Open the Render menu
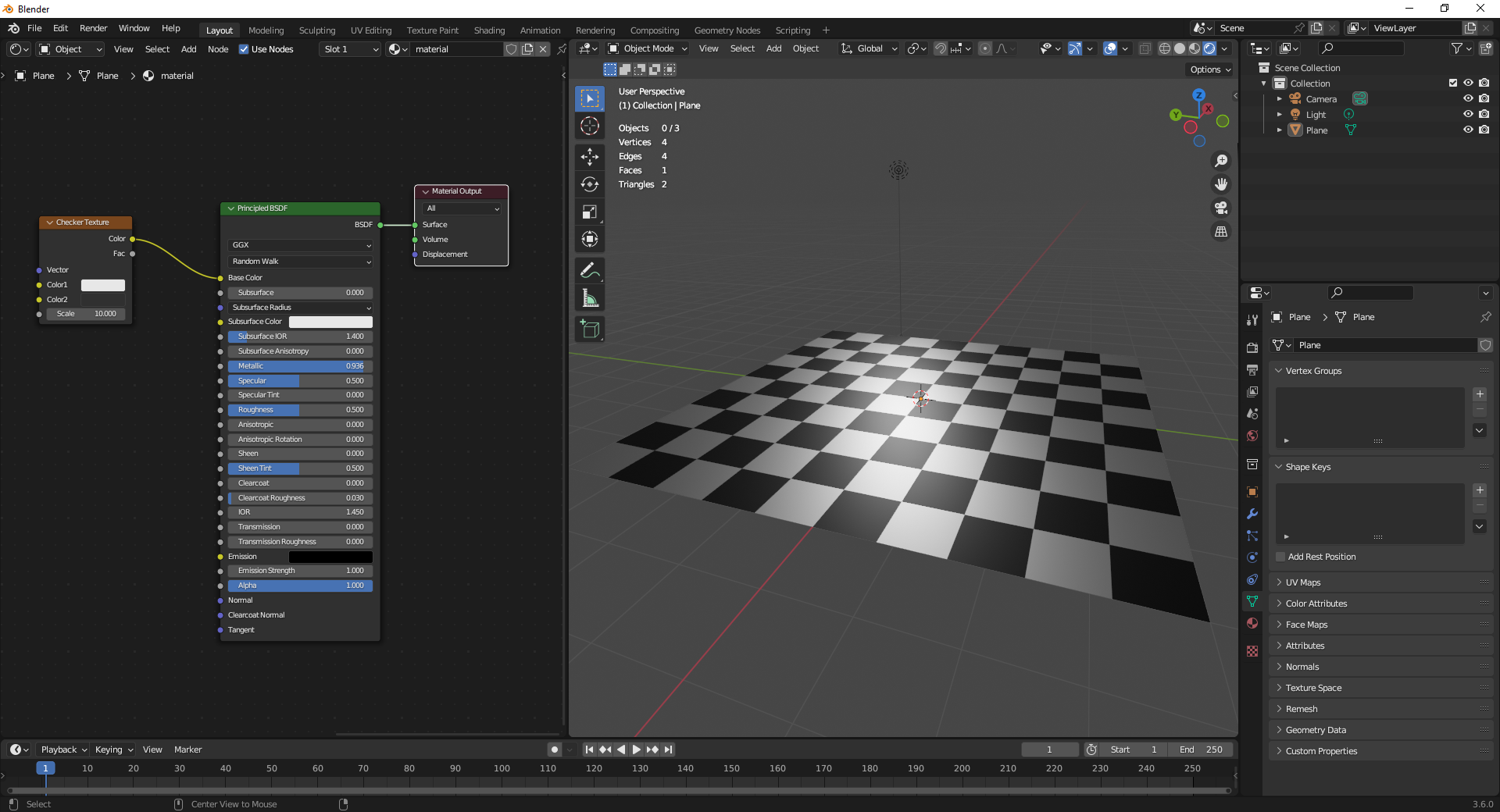Screen dimensions: 1500x812 click(x=93, y=28)
